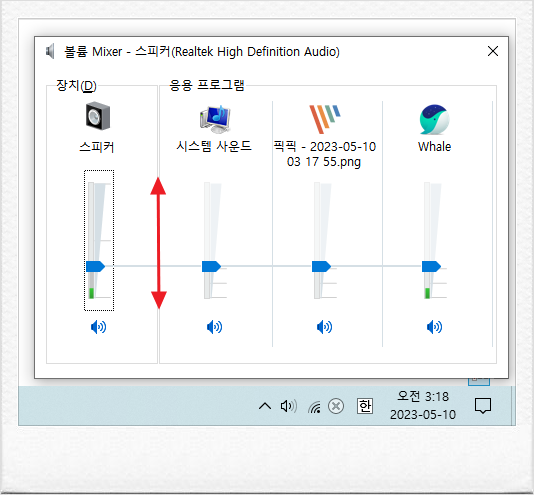Show hidden tray icons chevron
Image resolution: width=534 pixels, height=495 pixels.
(265, 406)
